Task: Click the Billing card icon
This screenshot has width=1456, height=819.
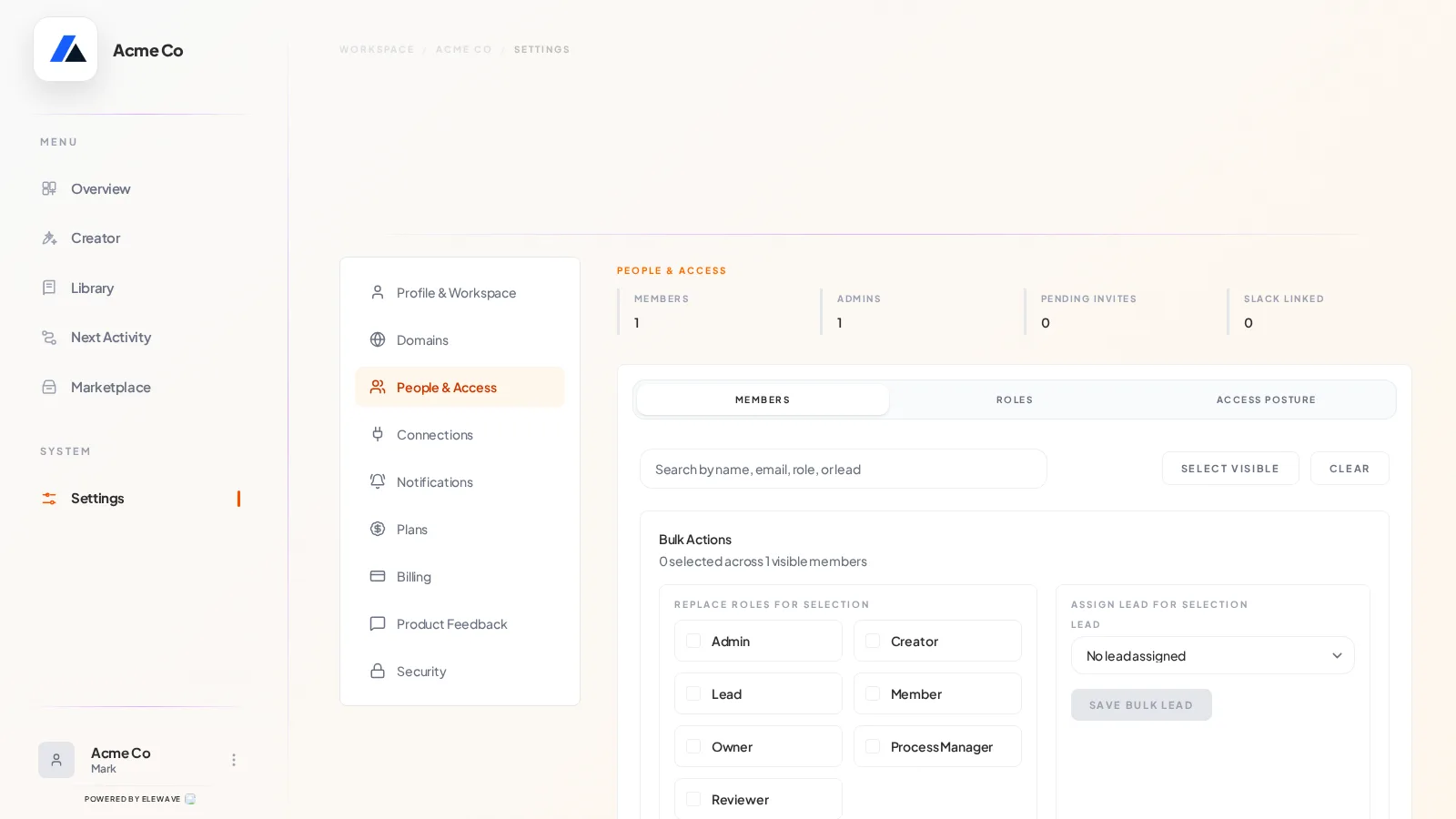Action: click(x=378, y=576)
